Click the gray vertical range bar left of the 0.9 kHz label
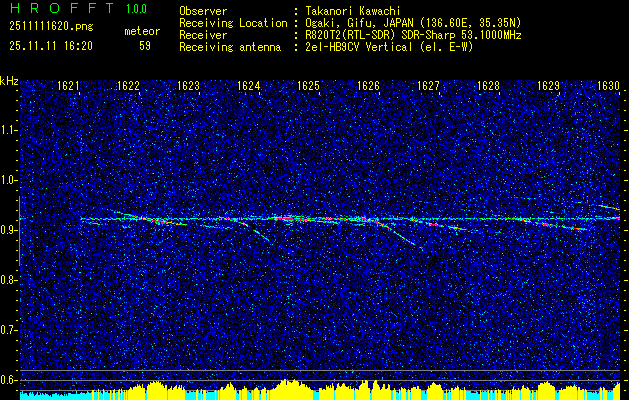 coord(19,231)
